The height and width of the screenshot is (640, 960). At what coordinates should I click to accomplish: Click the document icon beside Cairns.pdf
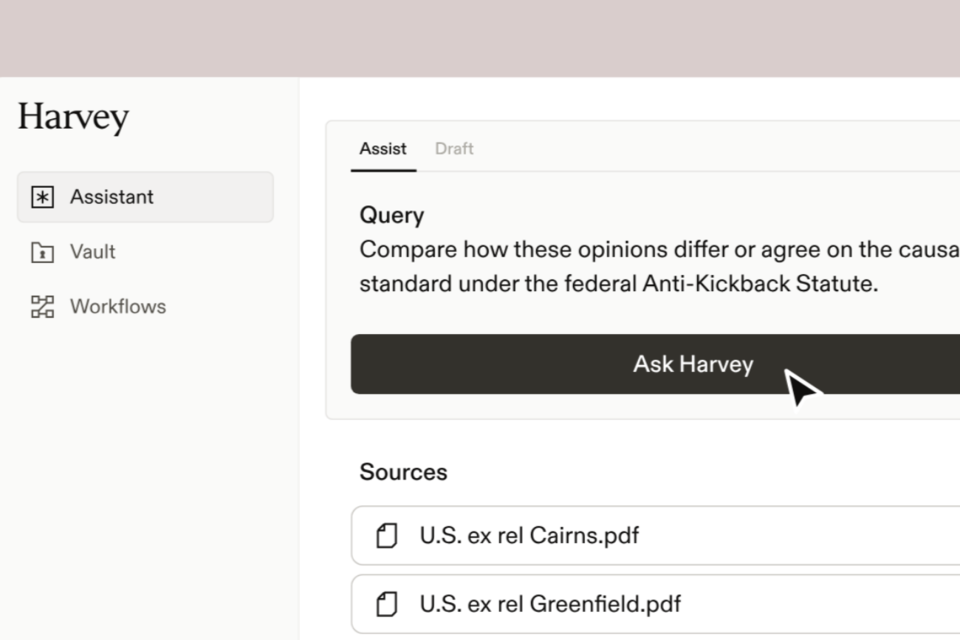[x=386, y=536]
